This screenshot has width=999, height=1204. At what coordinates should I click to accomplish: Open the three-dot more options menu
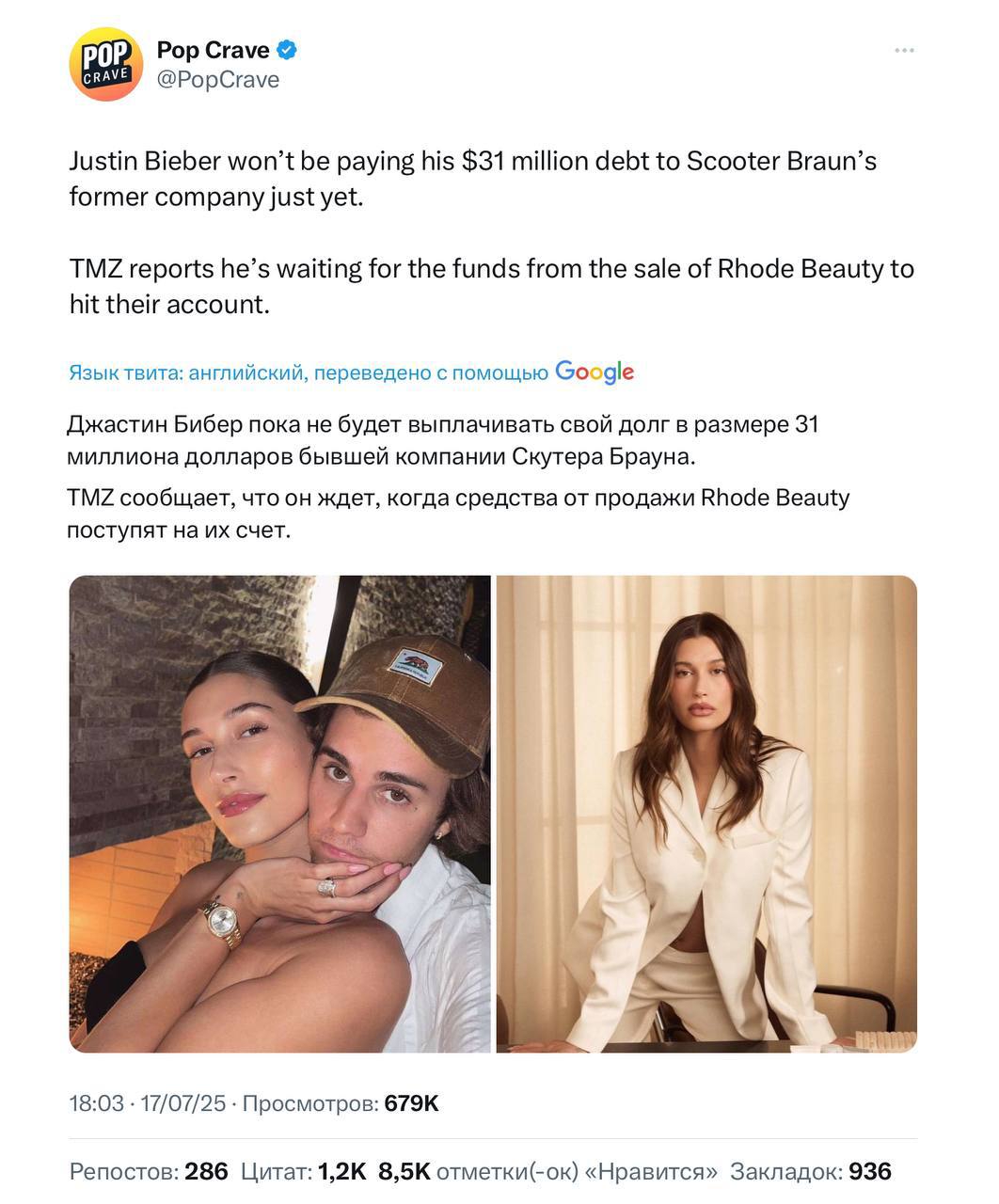tap(904, 51)
